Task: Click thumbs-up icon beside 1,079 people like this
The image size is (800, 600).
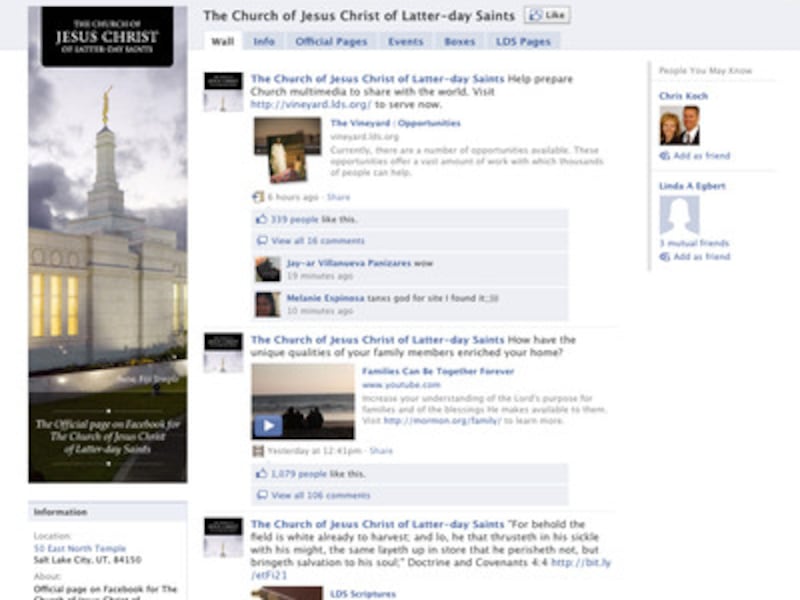Action: tap(261, 473)
